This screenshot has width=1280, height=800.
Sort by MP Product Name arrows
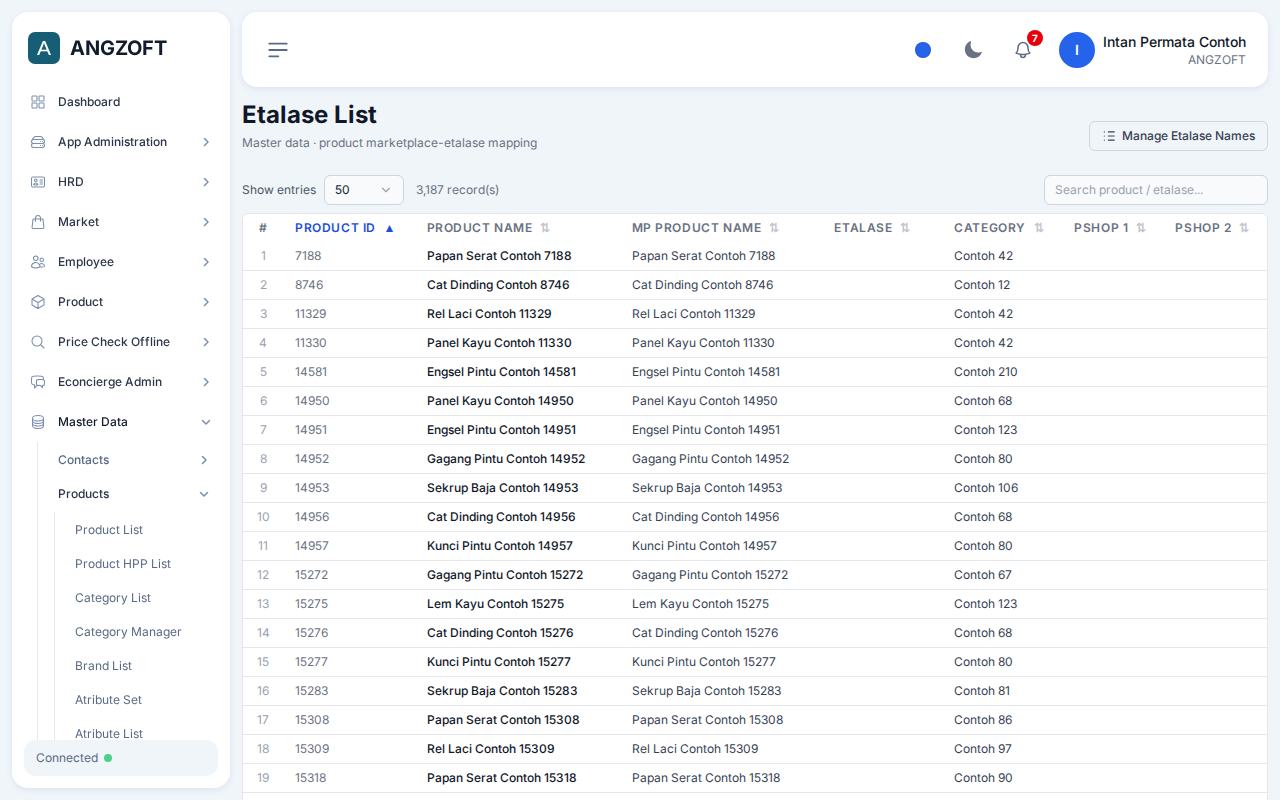[x=774, y=228]
